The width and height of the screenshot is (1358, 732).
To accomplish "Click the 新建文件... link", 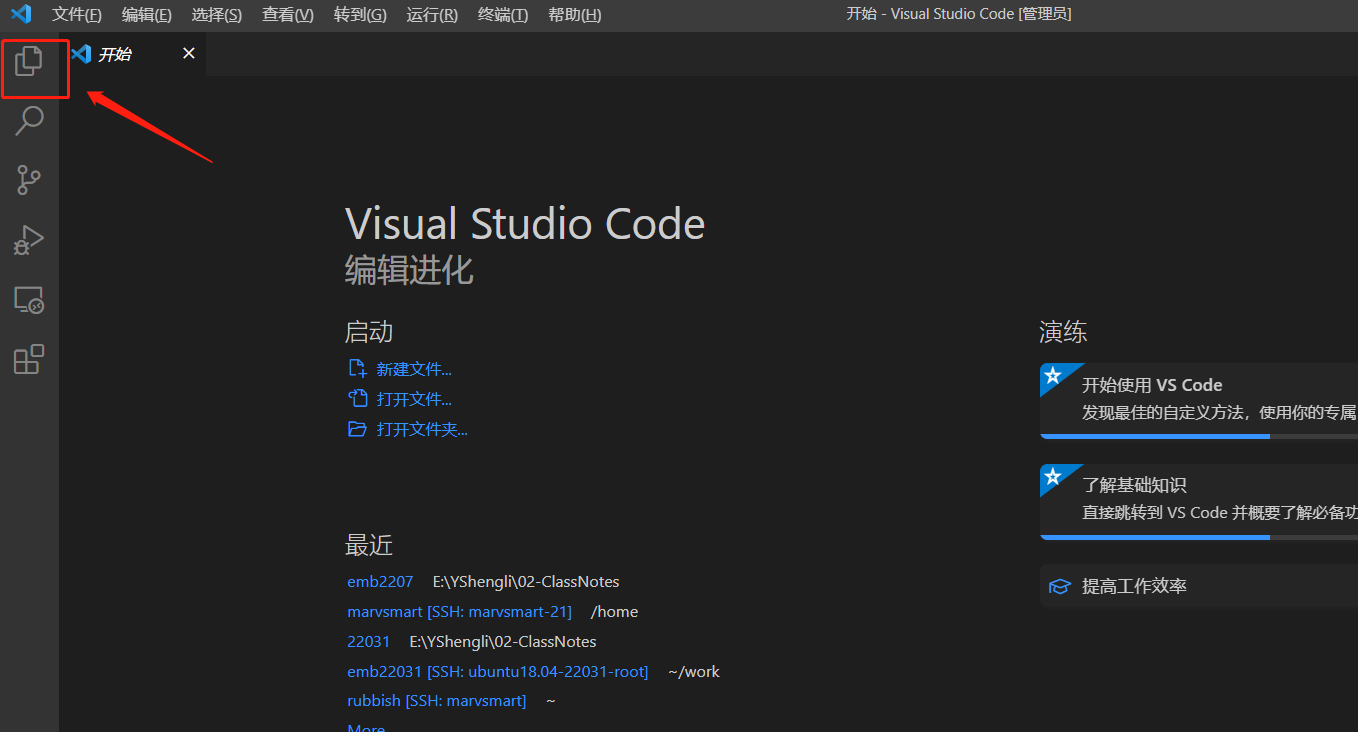I will coord(414,369).
